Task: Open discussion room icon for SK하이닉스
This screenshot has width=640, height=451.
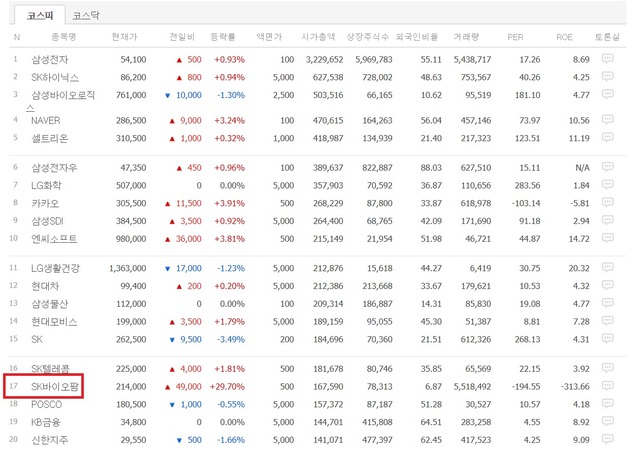Action: point(607,77)
